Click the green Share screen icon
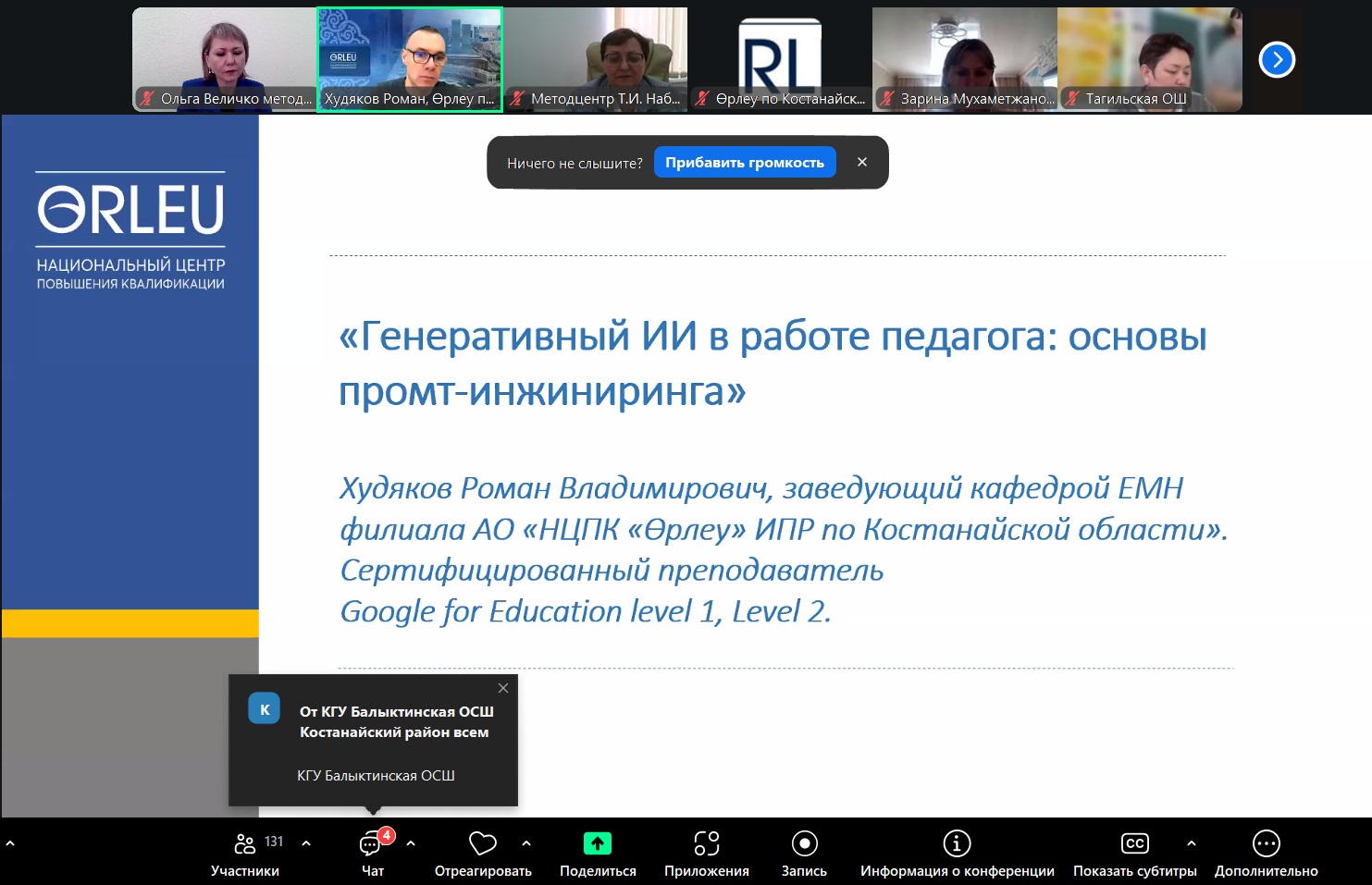The width and height of the screenshot is (1372, 885). tap(598, 844)
